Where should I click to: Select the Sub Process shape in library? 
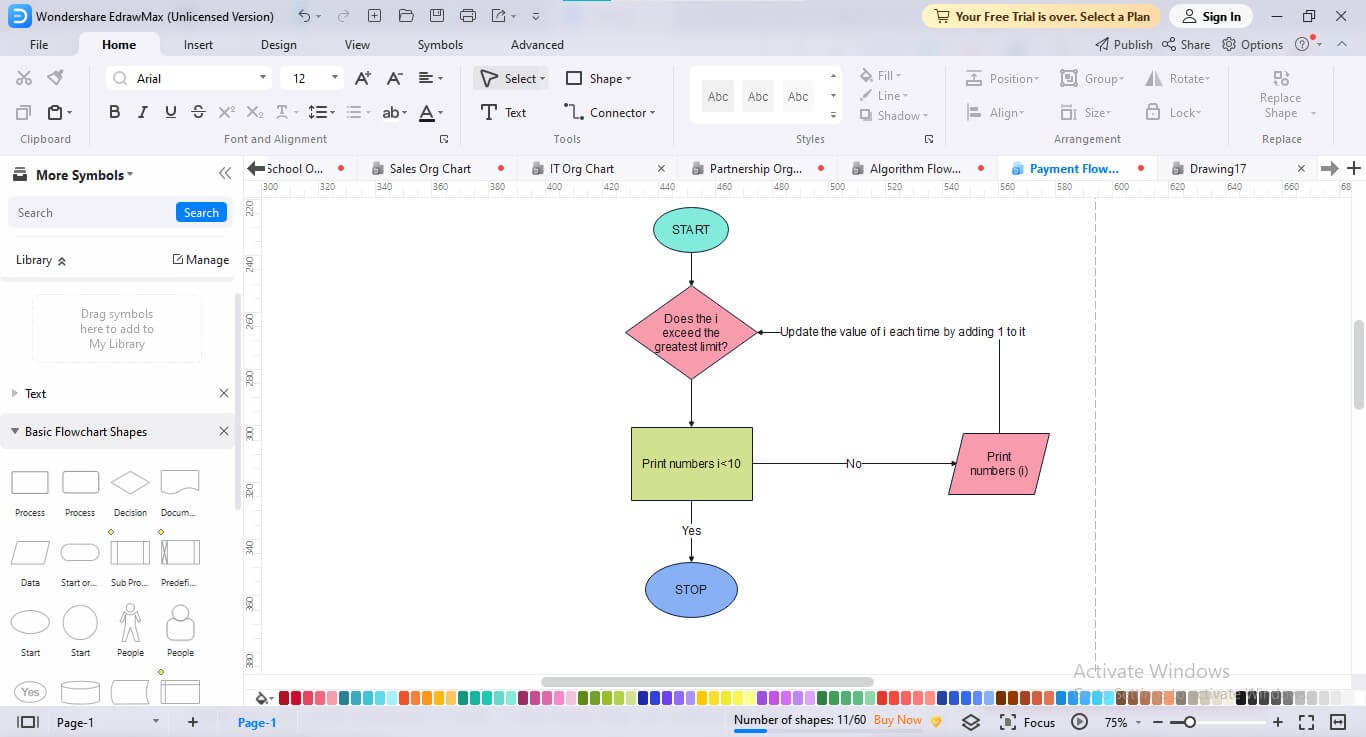coord(130,552)
